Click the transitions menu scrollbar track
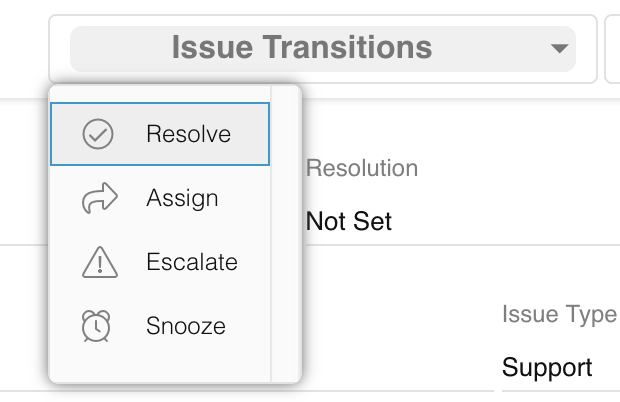 click(286, 234)
